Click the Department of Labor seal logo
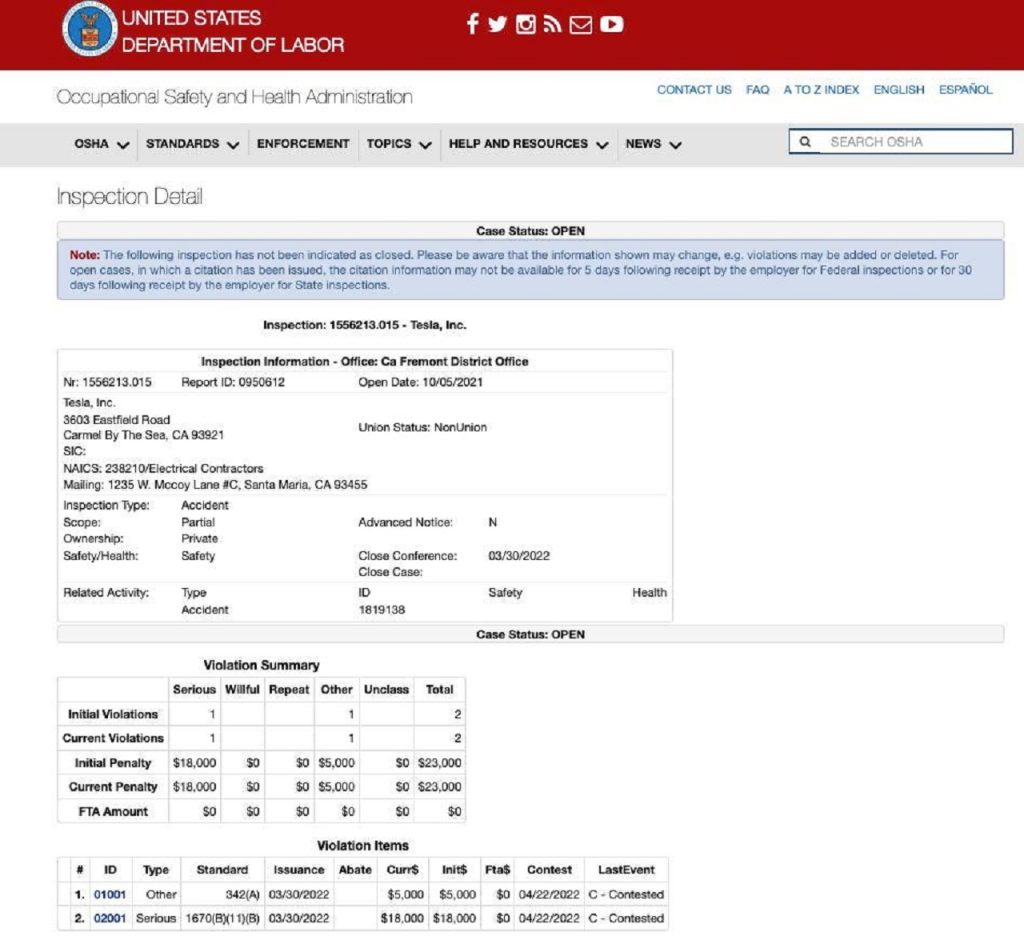The width and height of the screenshot is (1024, 944). click(89, 29)
